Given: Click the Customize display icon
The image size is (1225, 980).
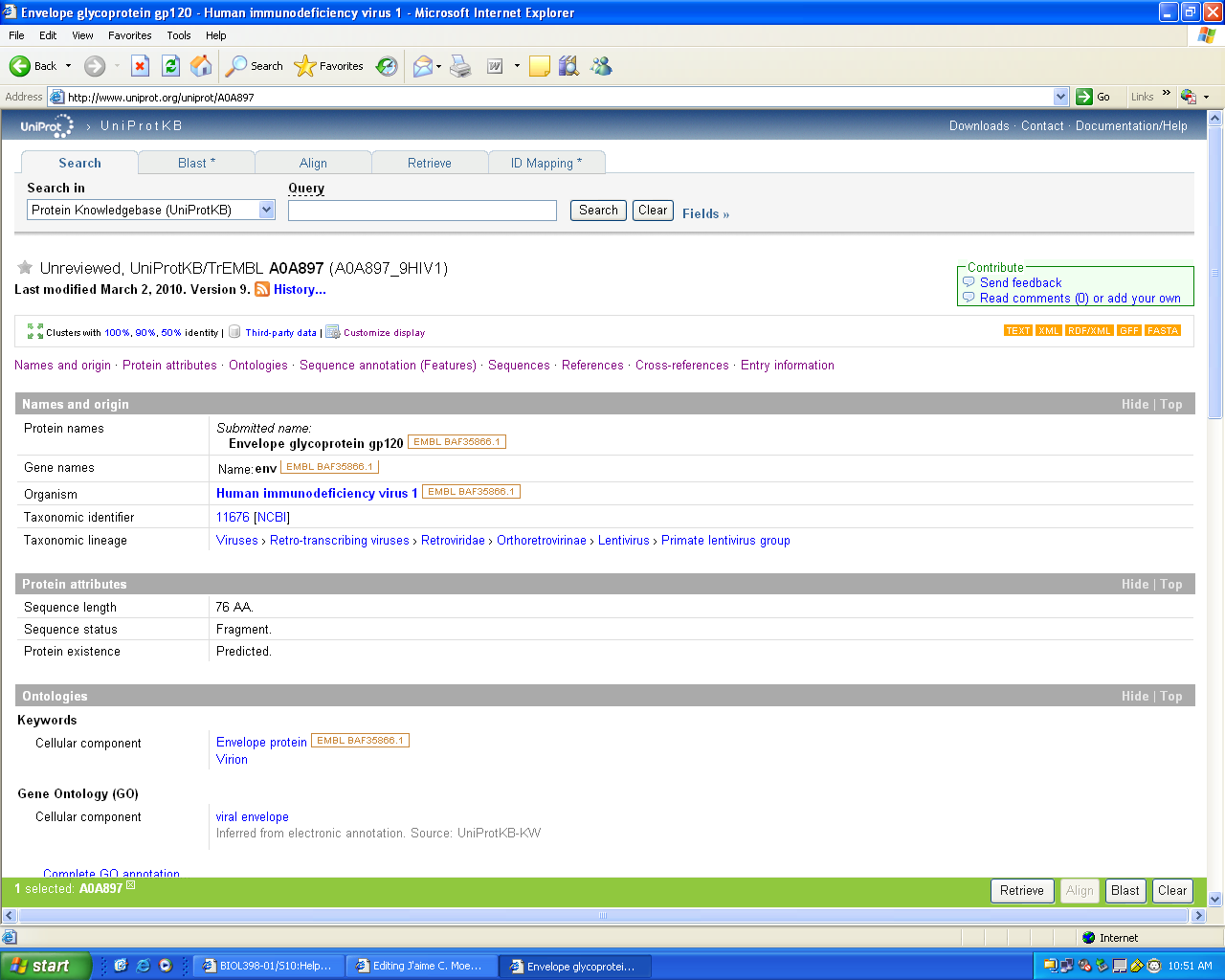Looking at the screenshot, I should [x=333, y=332].
